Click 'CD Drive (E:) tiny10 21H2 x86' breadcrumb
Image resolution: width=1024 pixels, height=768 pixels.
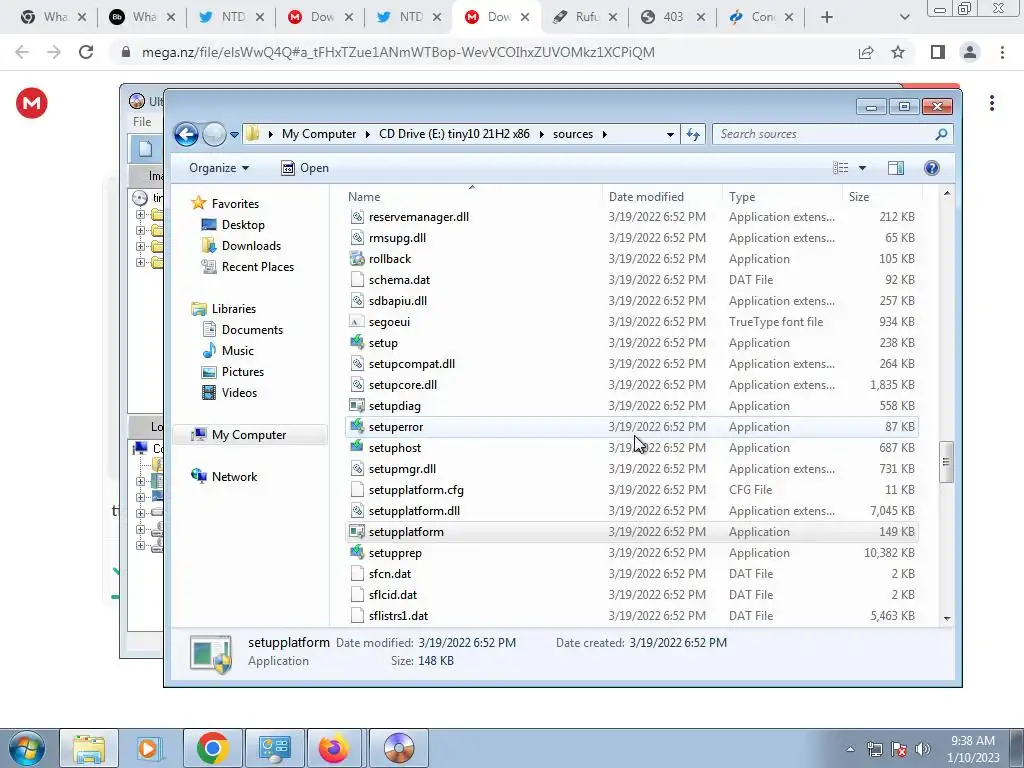pos(455,134)
